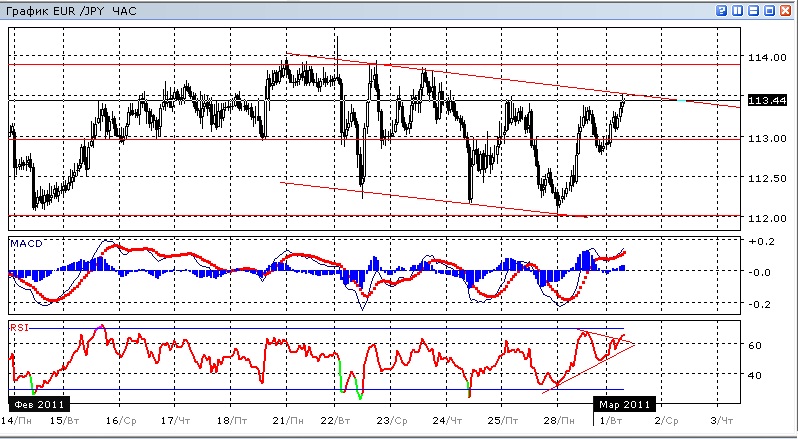Select the 16/Ср date label

tap(121, 421)
